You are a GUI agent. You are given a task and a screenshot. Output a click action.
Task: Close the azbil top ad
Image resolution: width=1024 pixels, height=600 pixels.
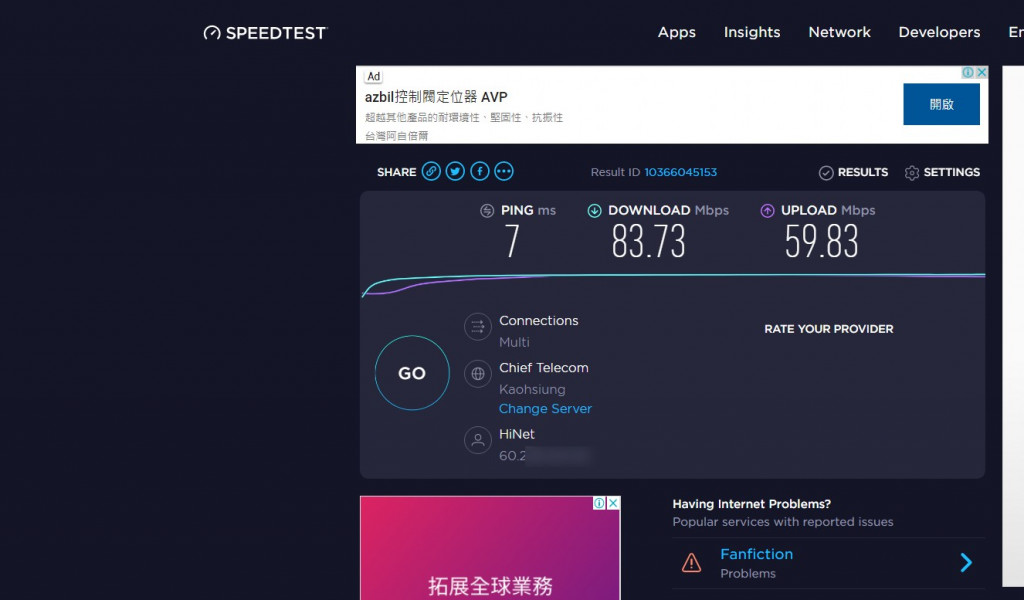(982, 72)
